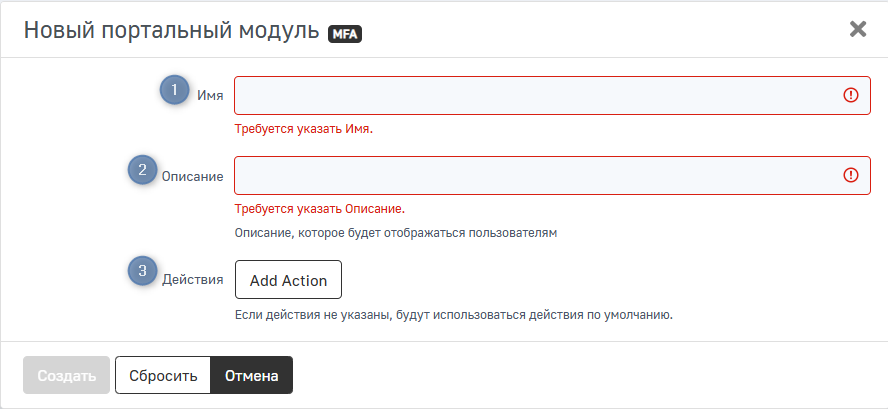Click the Описание field label
The image size is (888, 409).
coord(192,176)
